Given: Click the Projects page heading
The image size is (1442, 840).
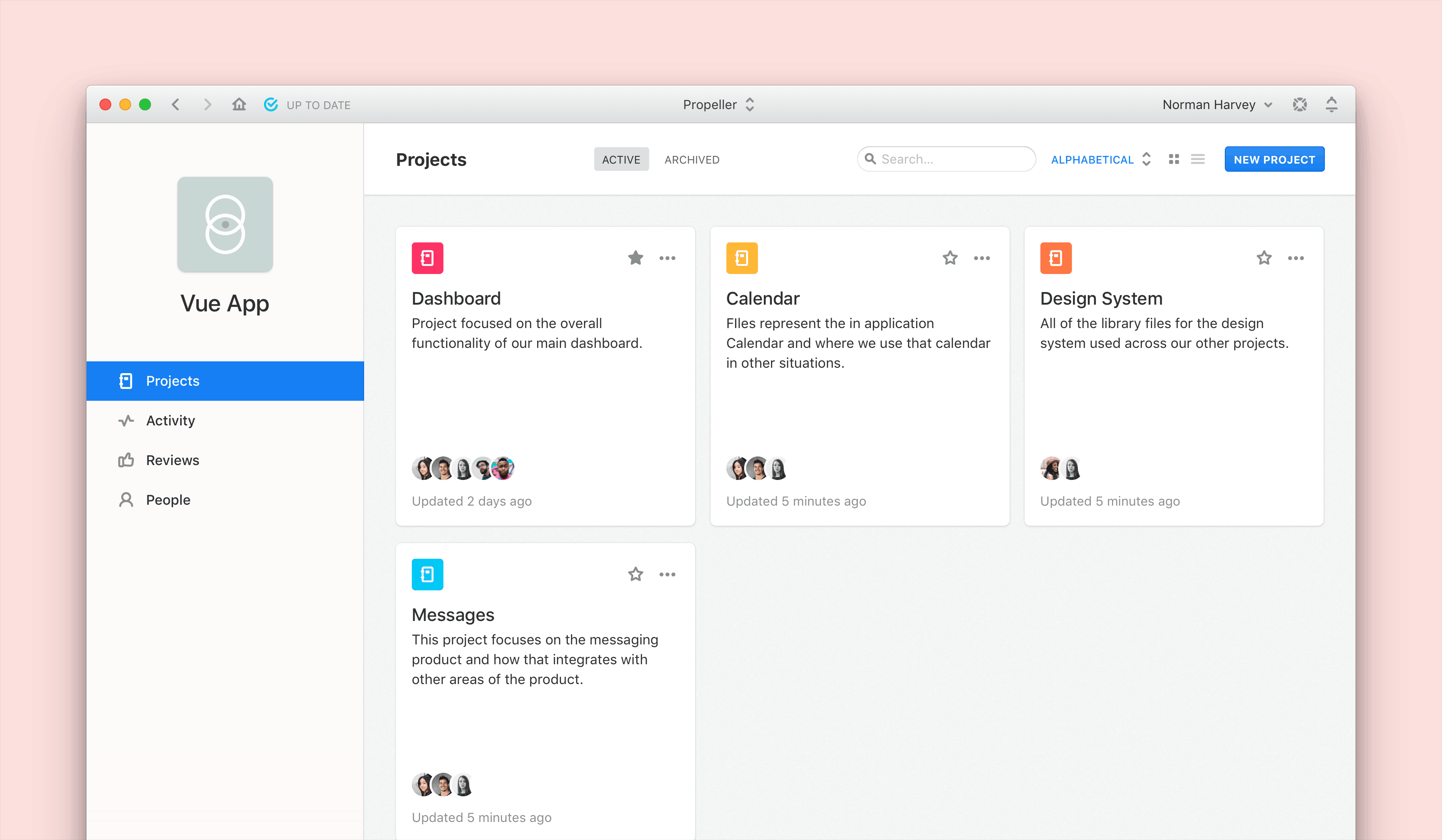Looking at the screenshot, I should tap(431, 160).
